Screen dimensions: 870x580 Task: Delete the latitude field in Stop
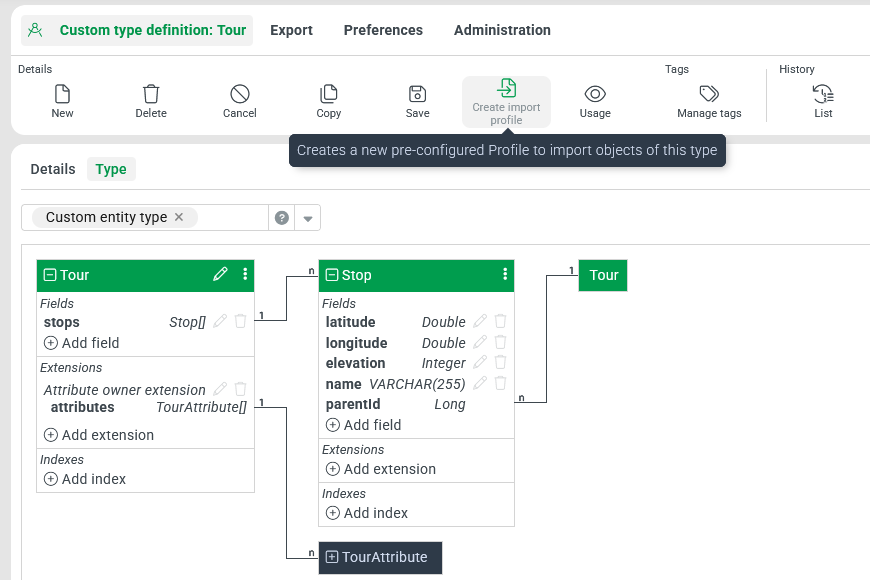click(501, 322)
